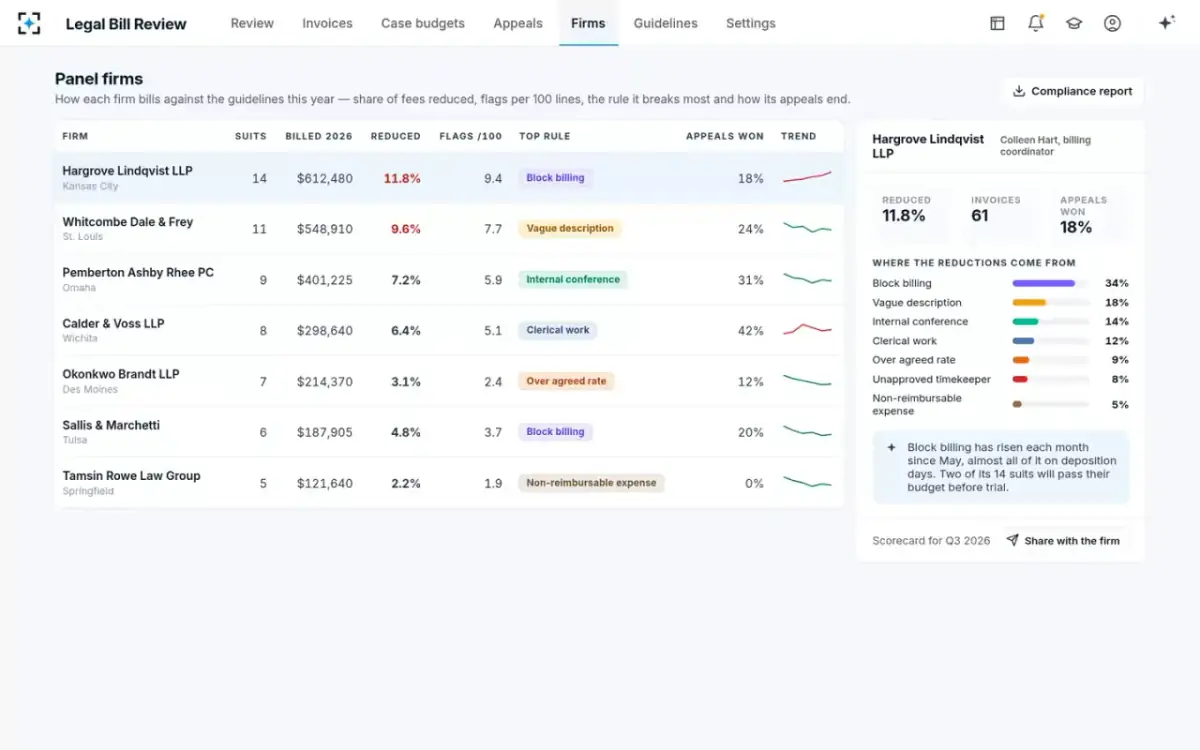Screen dimensions: 1200x750
Task: Select the Sallis & Marchetti firm name
Action: (111, 425)
